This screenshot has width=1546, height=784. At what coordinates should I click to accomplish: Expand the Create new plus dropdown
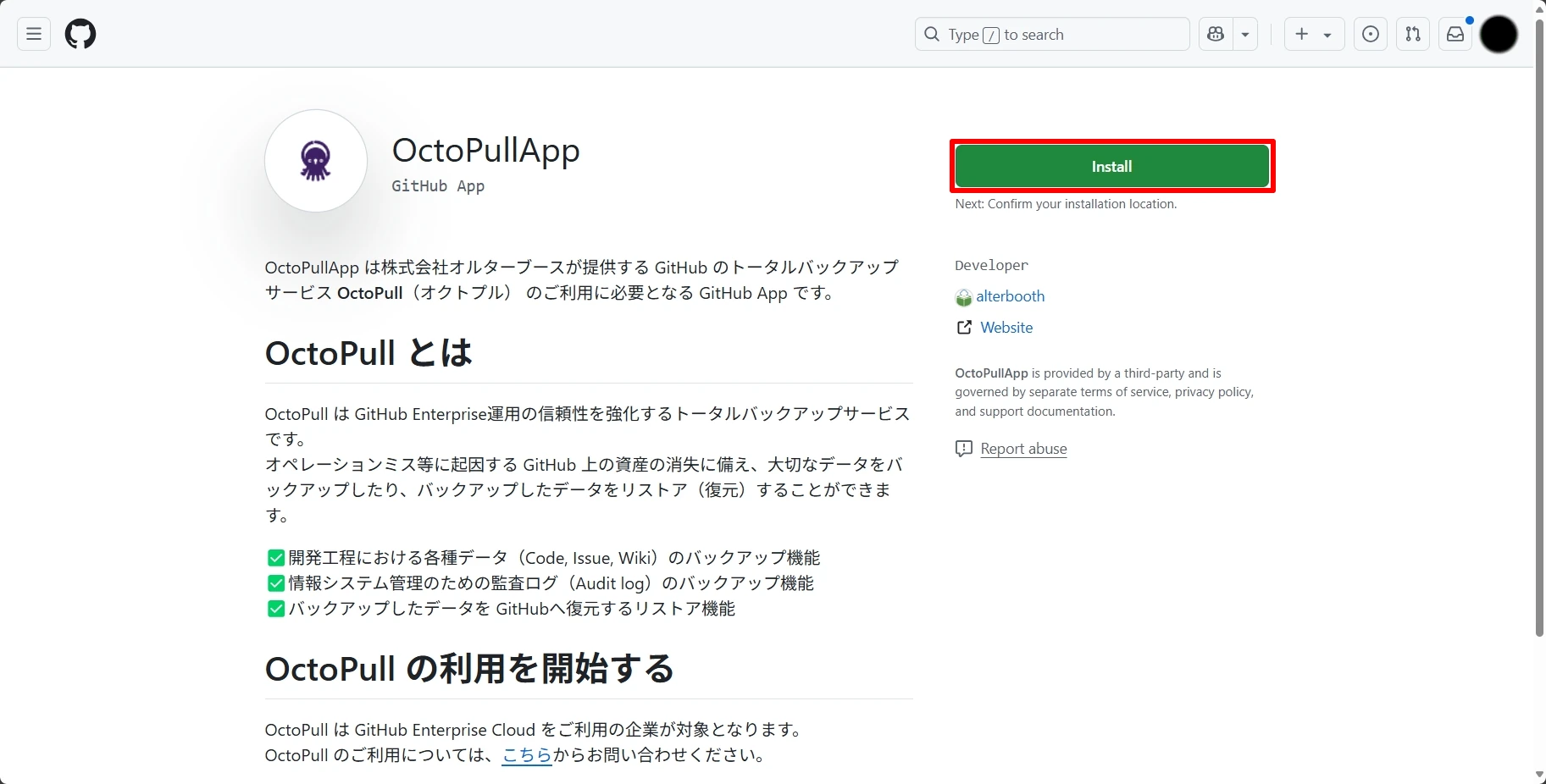[x=1313, y=35]
